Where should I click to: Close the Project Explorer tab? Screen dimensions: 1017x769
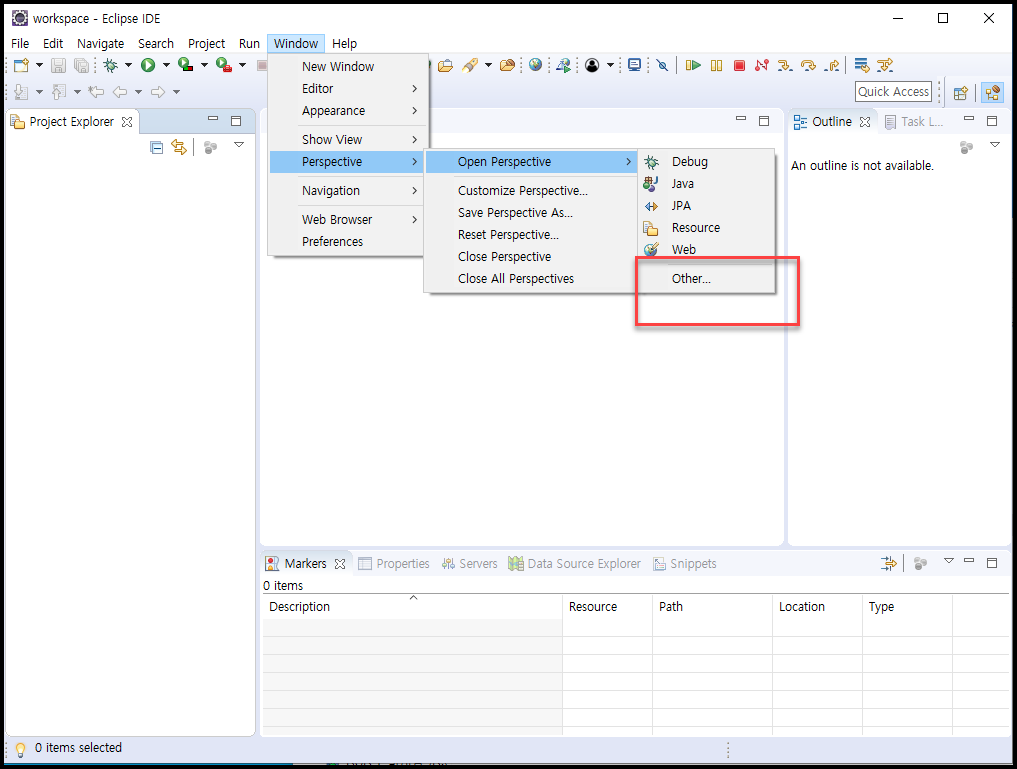tap(127, 122)
